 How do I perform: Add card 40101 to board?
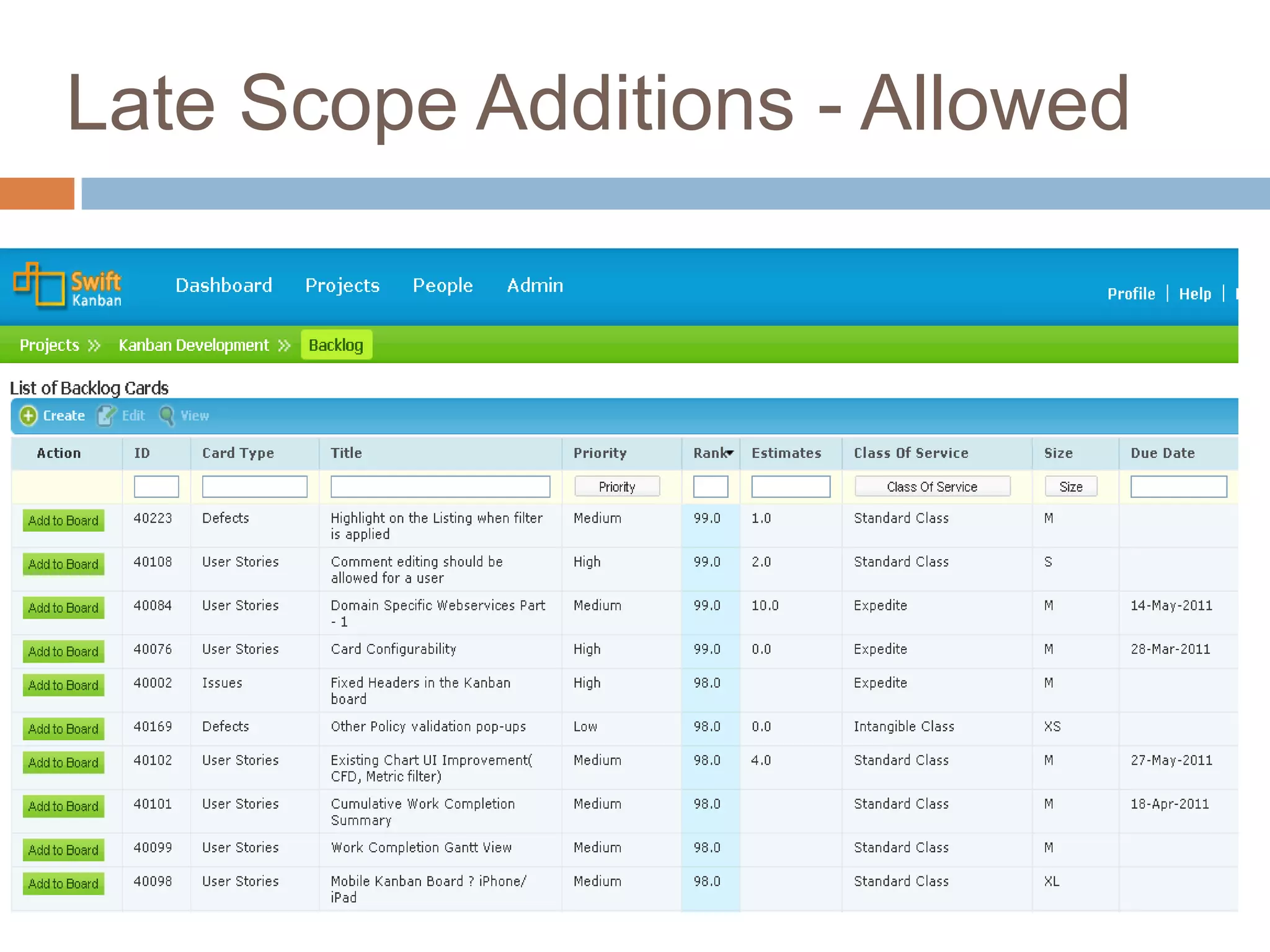tap(63, 806)
